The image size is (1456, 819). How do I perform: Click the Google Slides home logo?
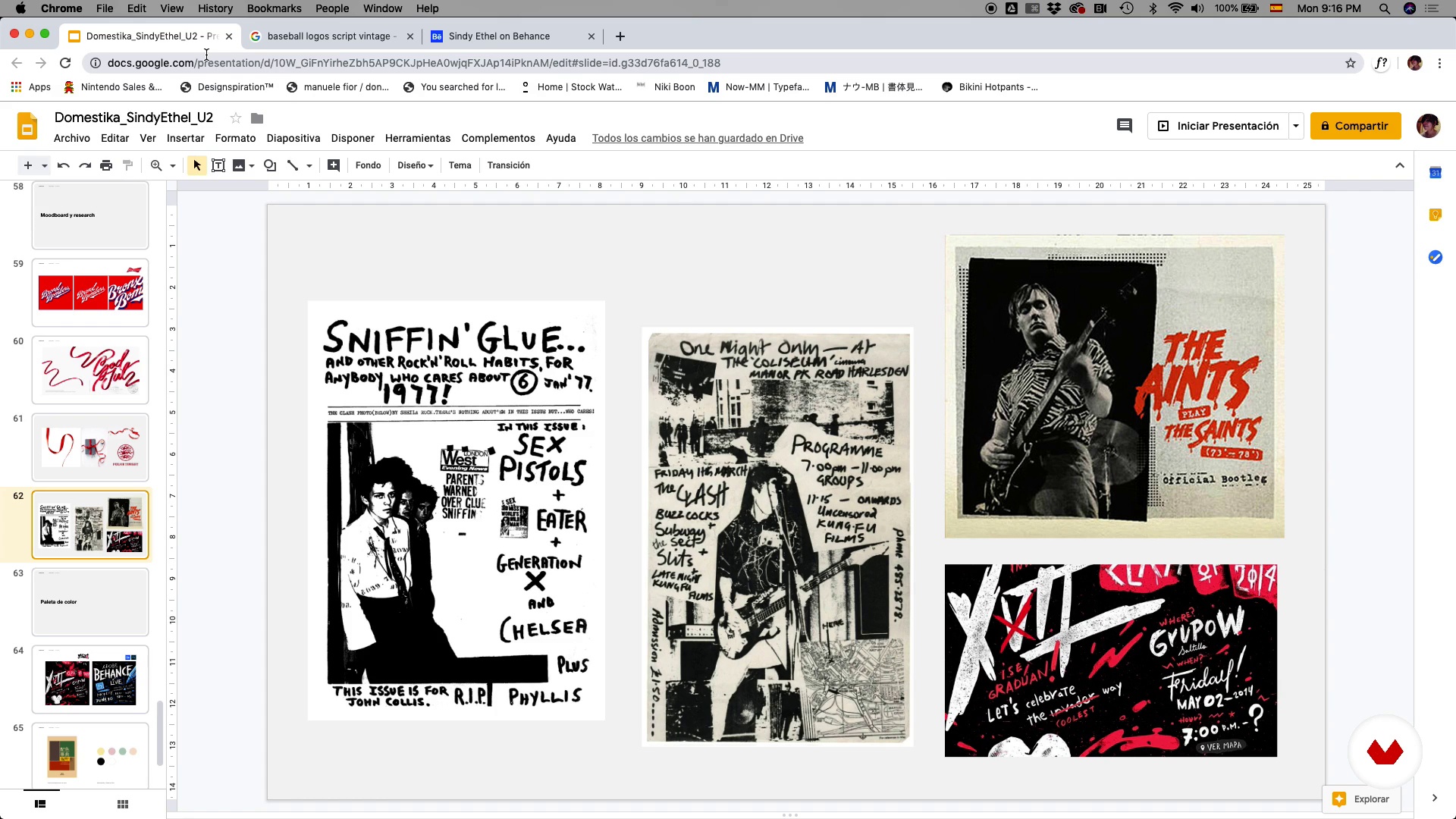(27, 126)
